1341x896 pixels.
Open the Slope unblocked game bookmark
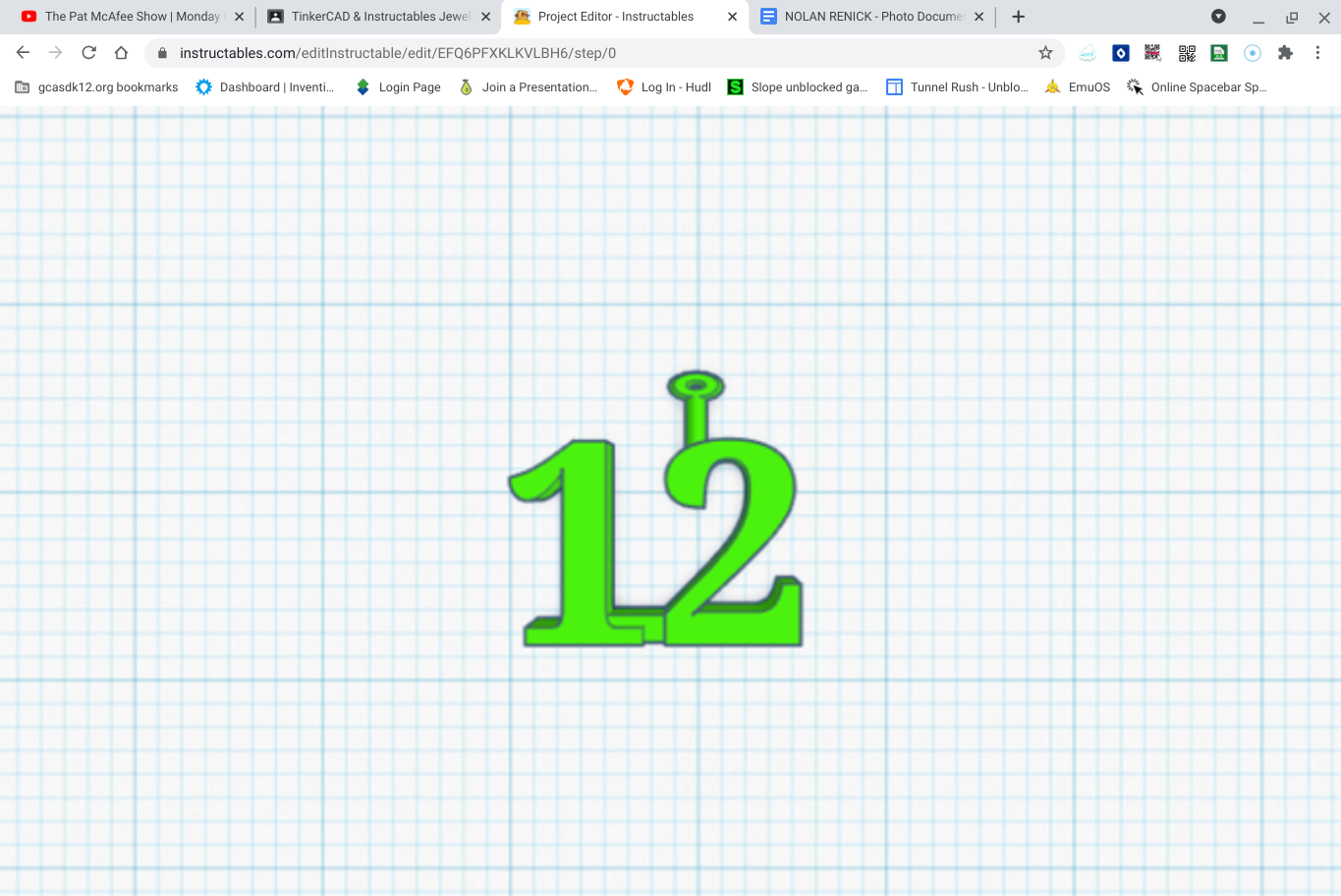click(798, 86)
